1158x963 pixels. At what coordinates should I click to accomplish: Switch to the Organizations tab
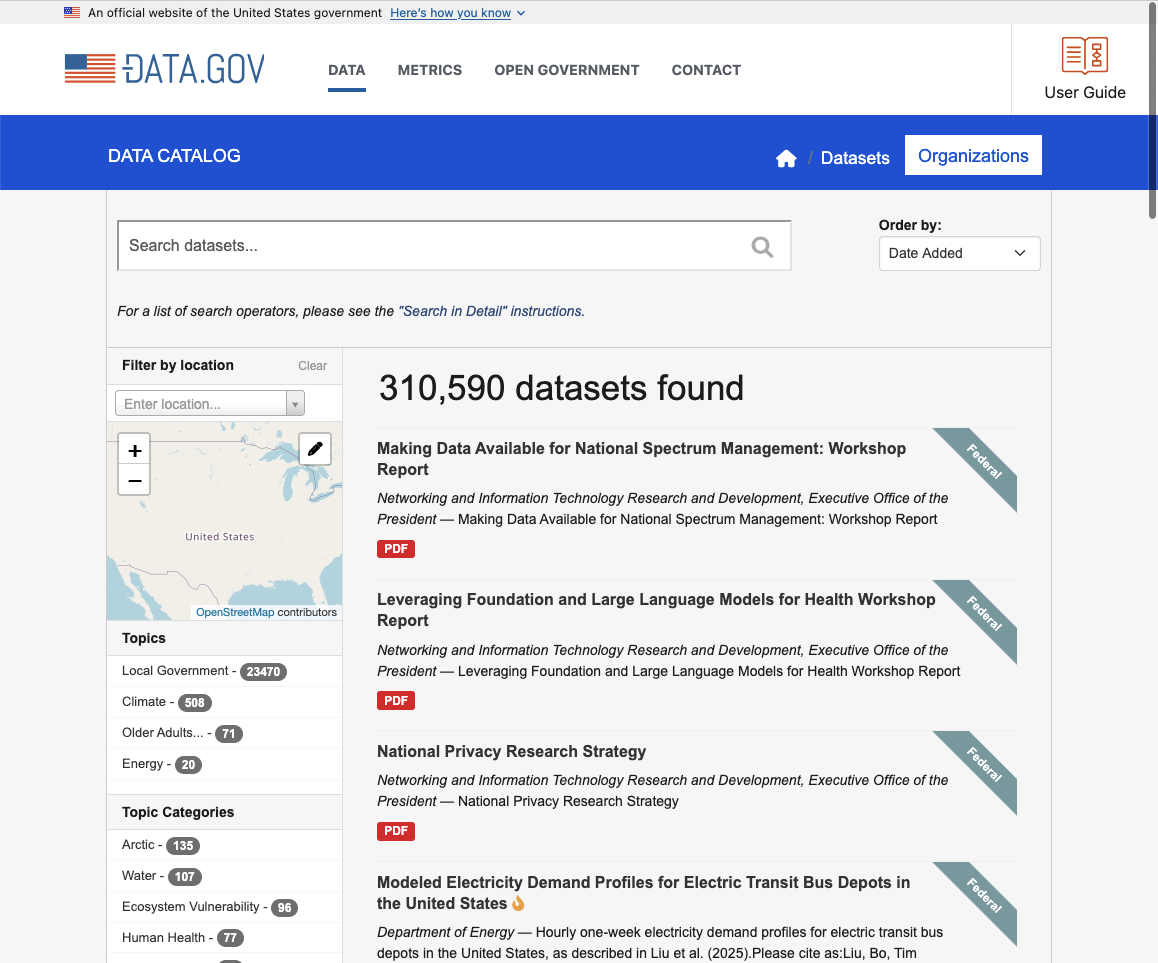point(973,156)
